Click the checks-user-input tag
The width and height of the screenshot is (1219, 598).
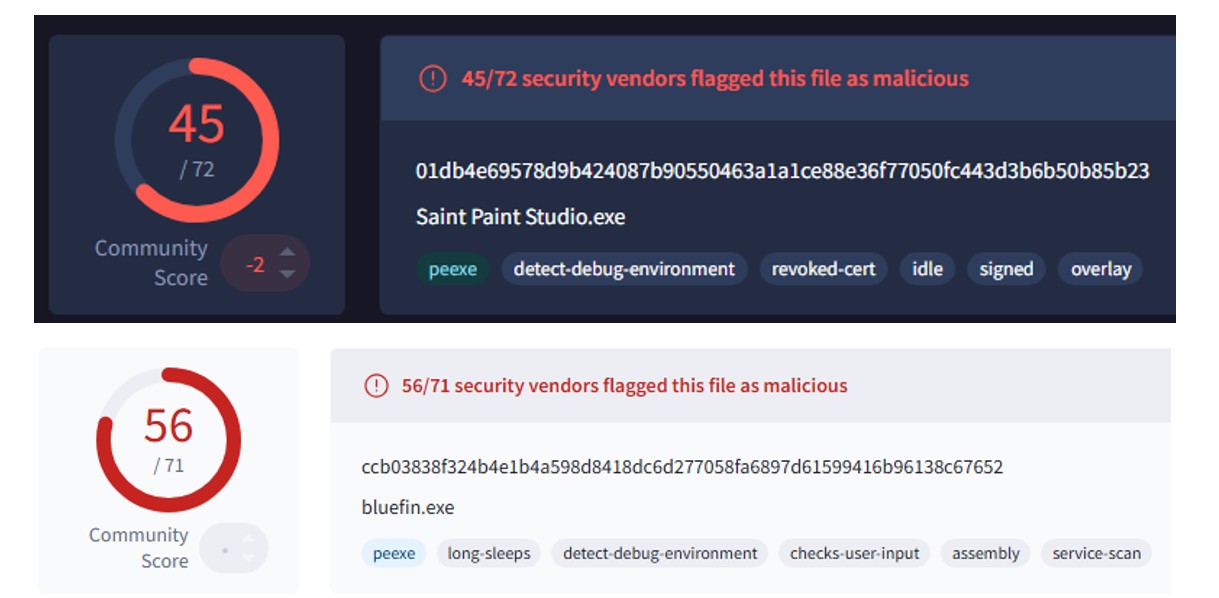point(857,552)
